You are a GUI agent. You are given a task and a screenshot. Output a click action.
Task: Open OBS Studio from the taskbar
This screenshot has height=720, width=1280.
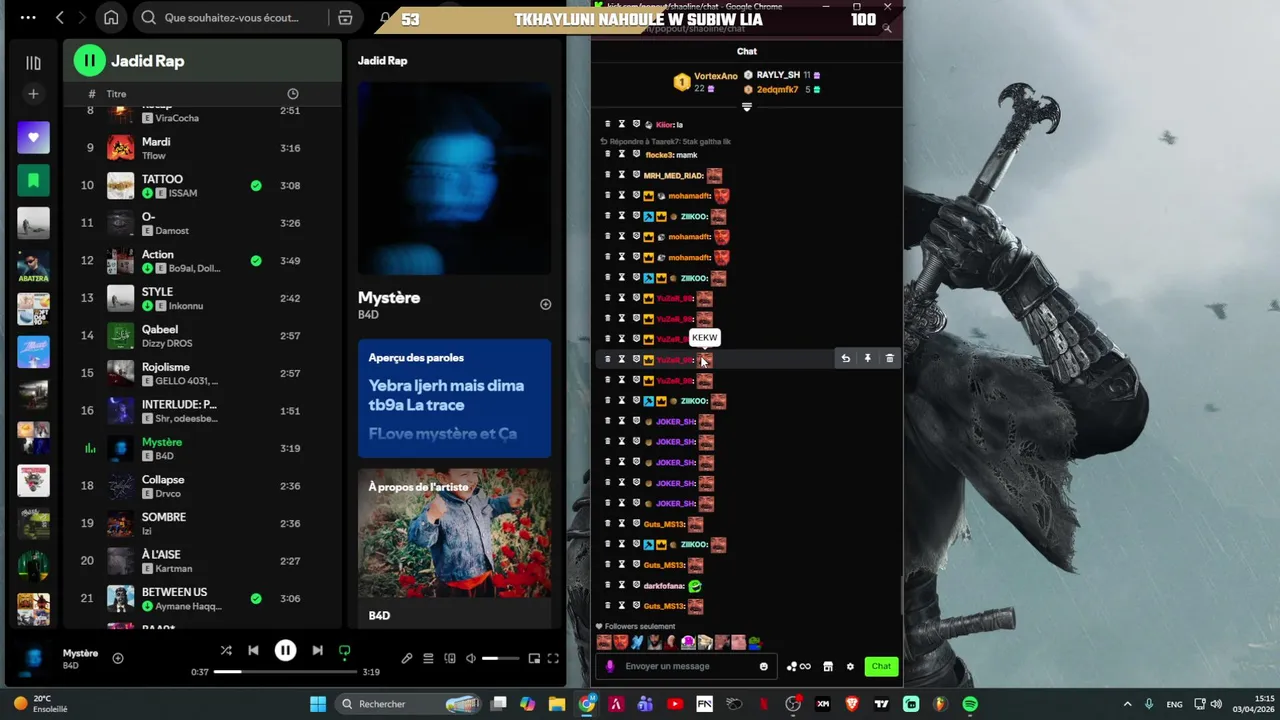[x=793, y=704]
